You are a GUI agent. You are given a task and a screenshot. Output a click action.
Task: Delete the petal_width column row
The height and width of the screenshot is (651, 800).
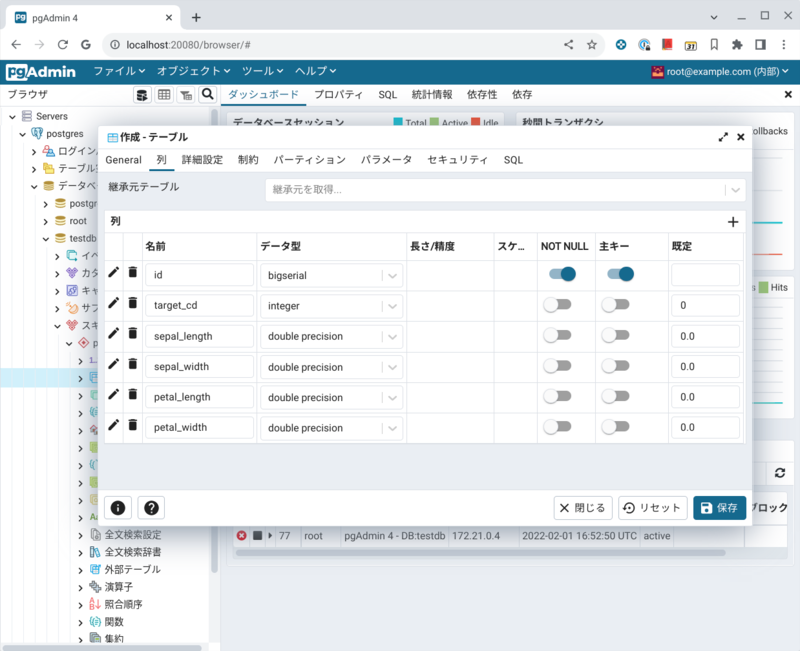pyautogui.click(x=133, y=427)
